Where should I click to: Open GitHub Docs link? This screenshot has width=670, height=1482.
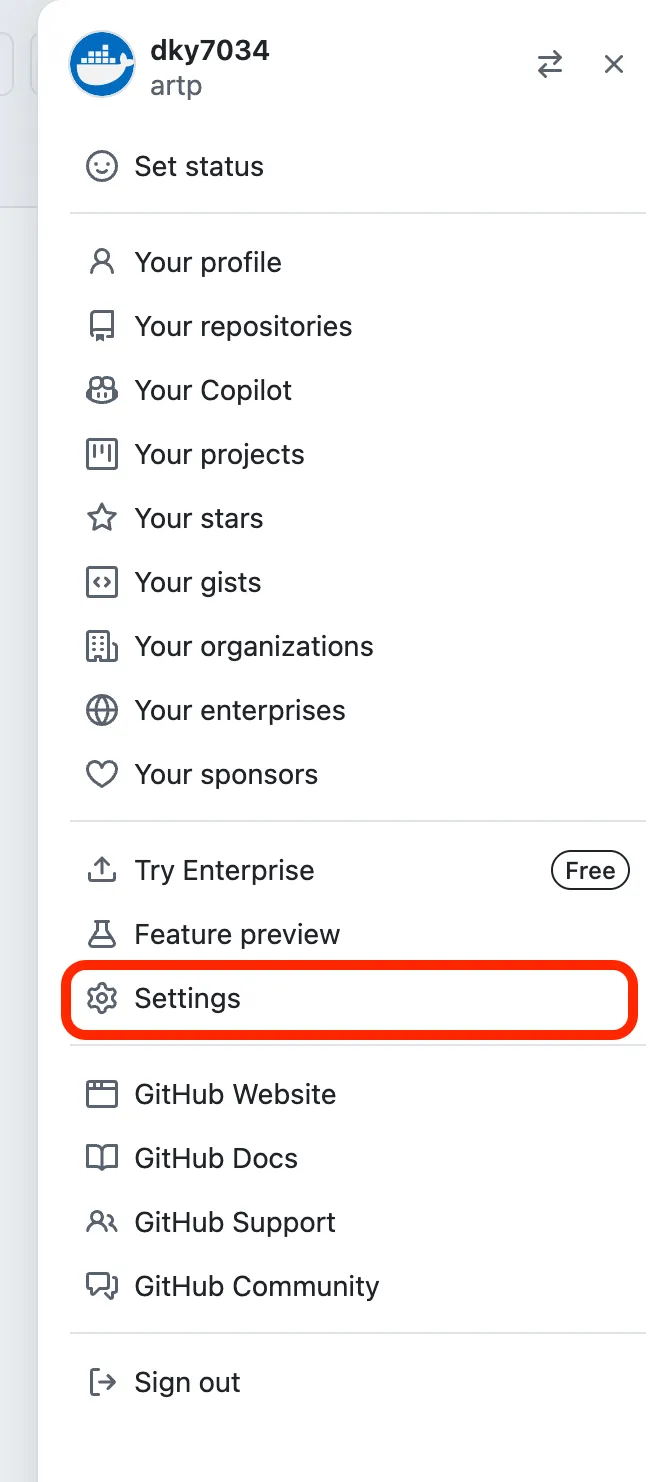click(216, 1158)
